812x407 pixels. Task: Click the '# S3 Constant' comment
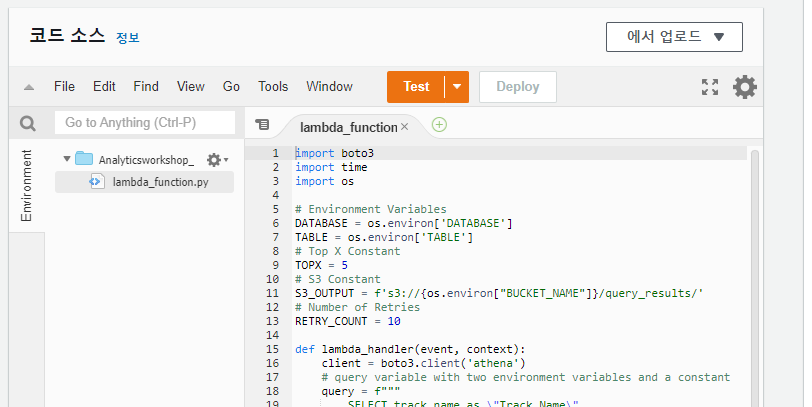338,279
